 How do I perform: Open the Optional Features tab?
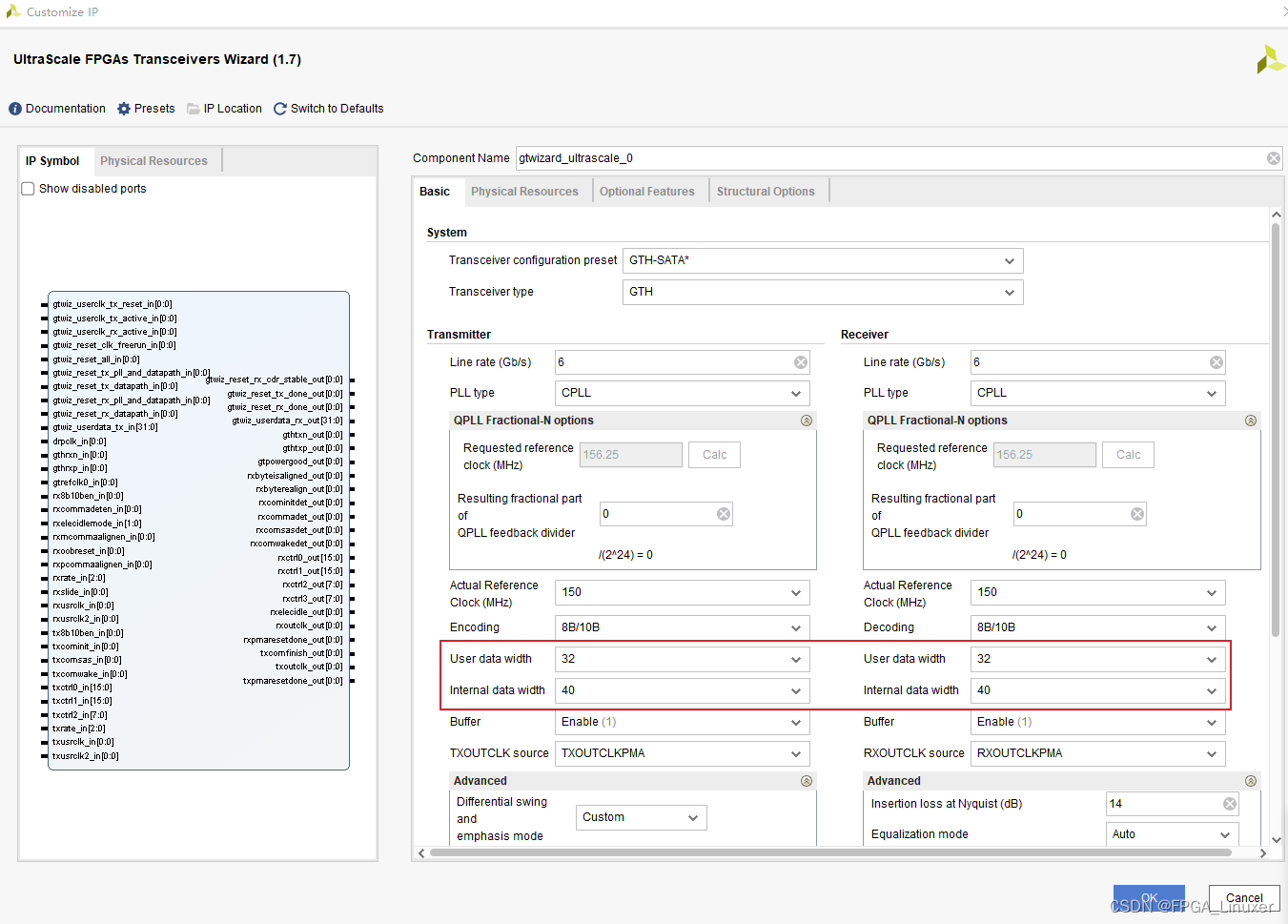point(647,192)
